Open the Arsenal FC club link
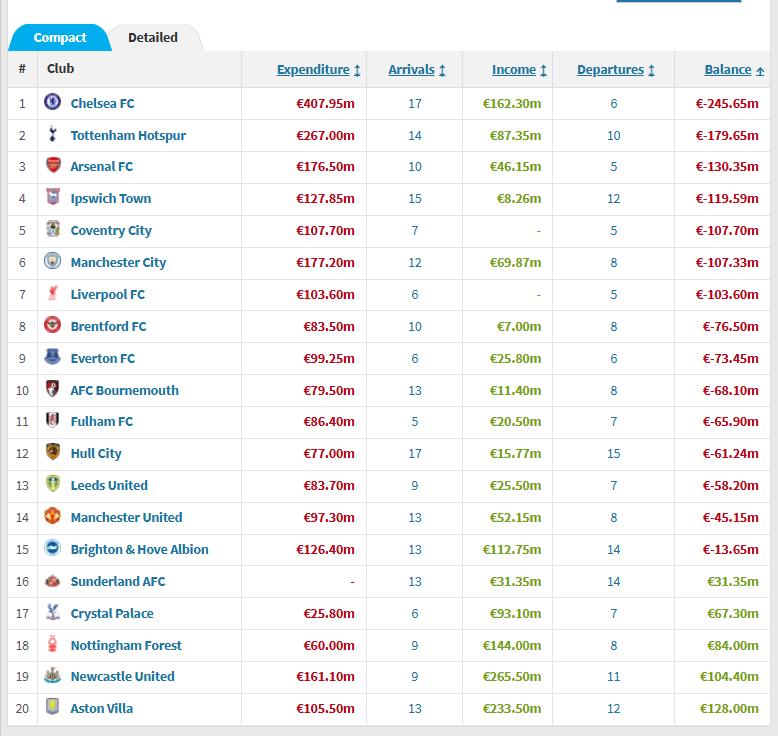 point(101,167)
